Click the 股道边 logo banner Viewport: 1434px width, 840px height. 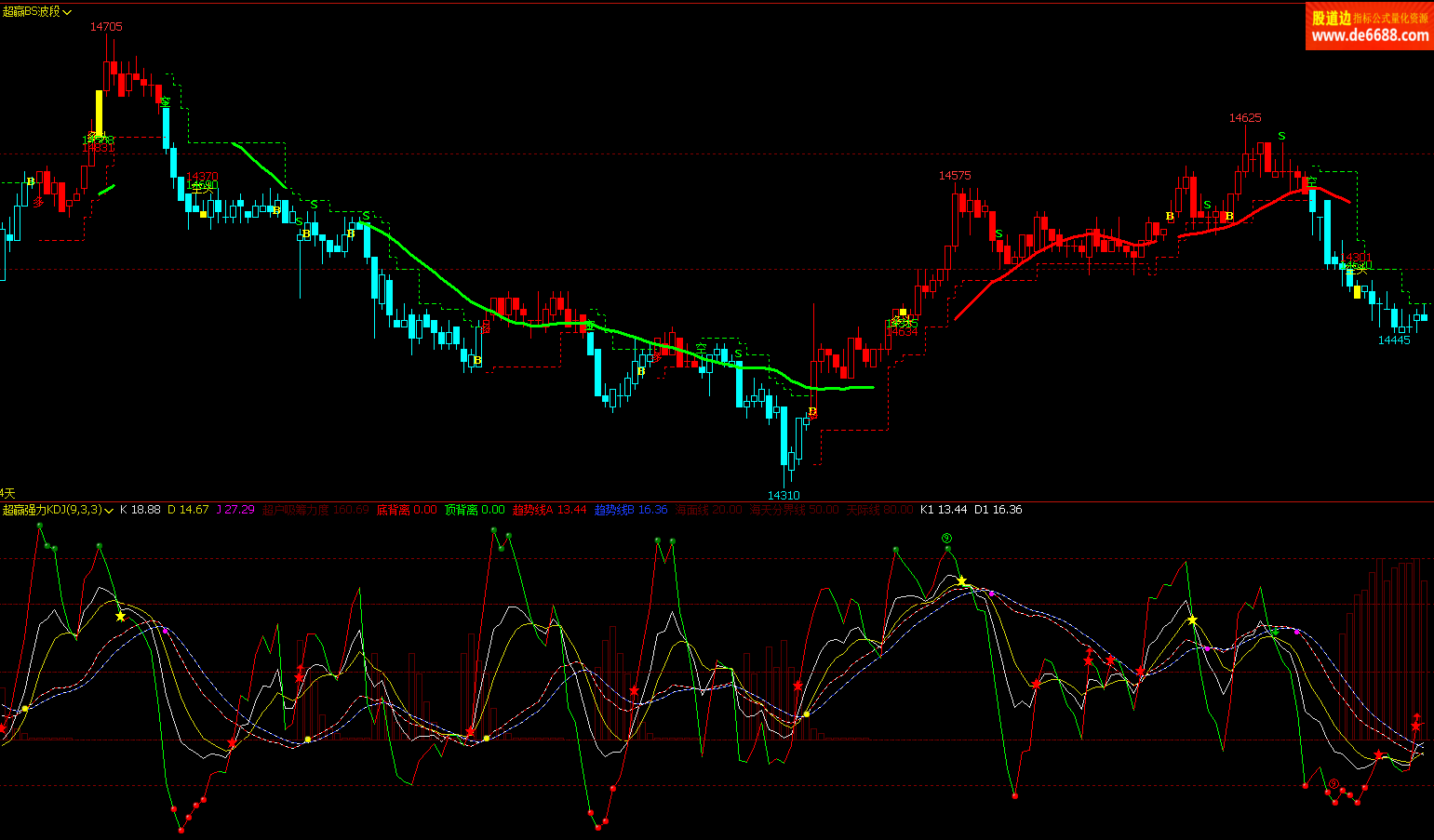(x=1331, y=18)
